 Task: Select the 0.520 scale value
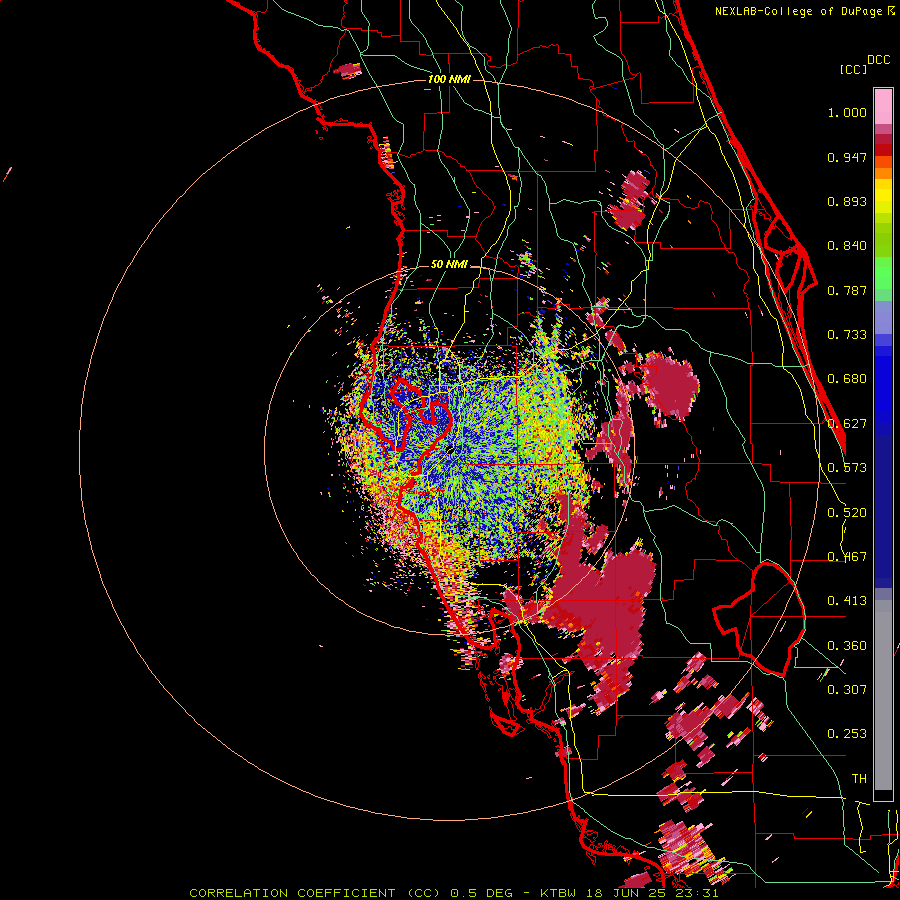(847, 513)
